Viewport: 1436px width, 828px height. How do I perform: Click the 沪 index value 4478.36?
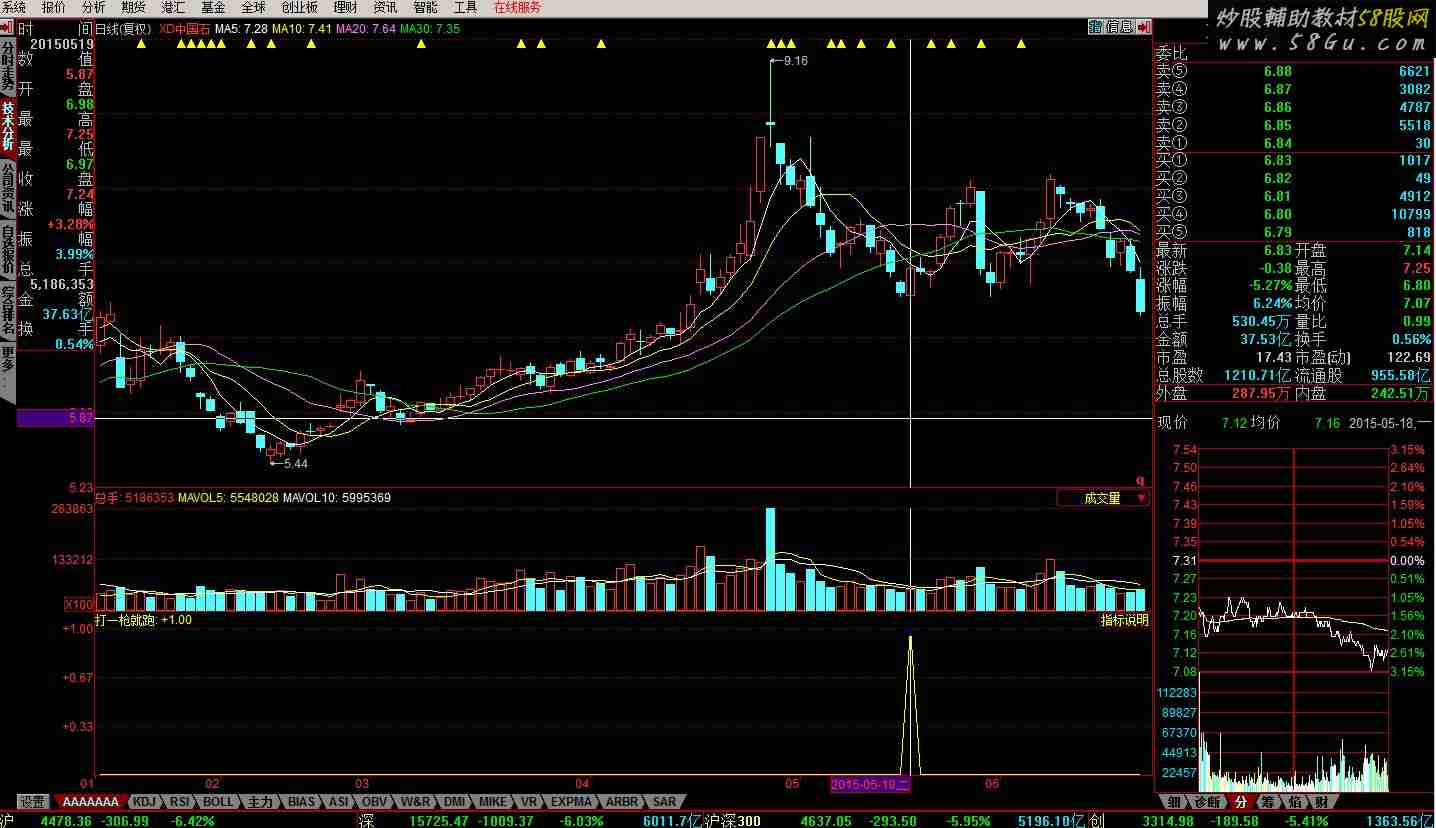pos(68,820)
